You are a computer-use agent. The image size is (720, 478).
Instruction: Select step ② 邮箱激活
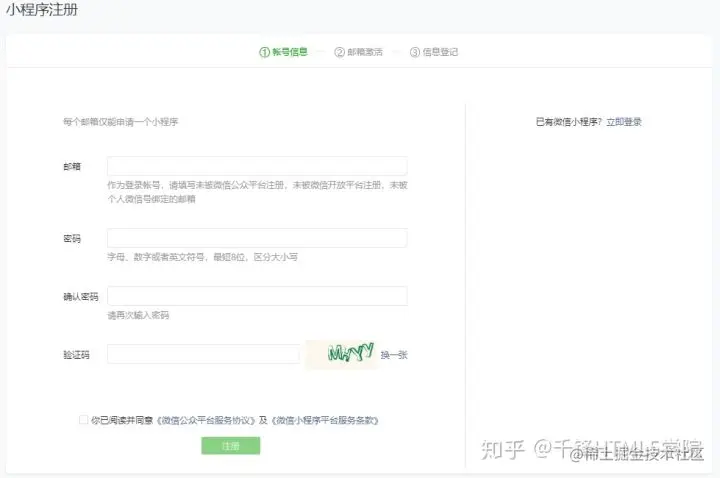359,52
